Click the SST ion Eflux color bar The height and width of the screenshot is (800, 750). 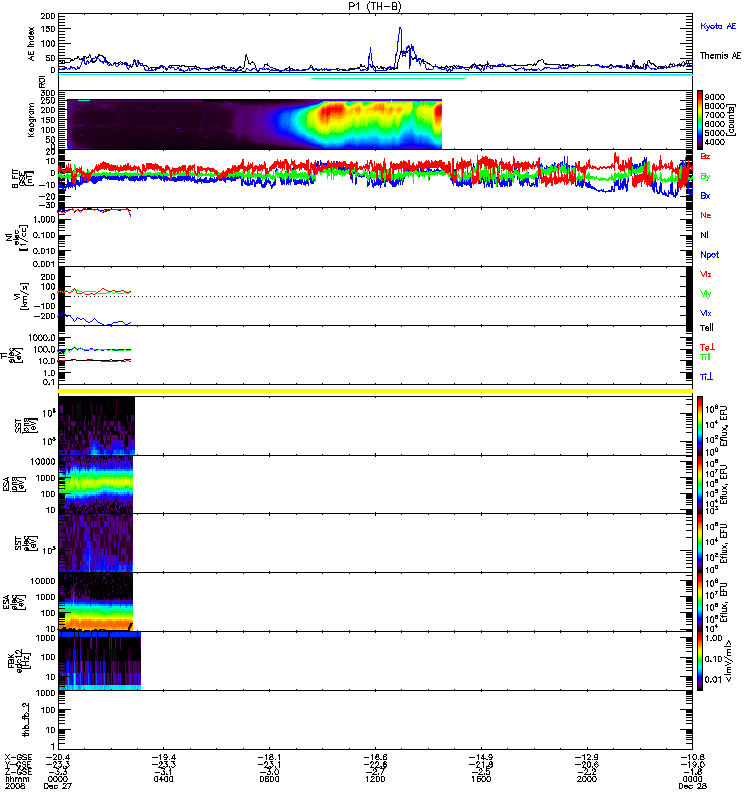pos(700,426)
